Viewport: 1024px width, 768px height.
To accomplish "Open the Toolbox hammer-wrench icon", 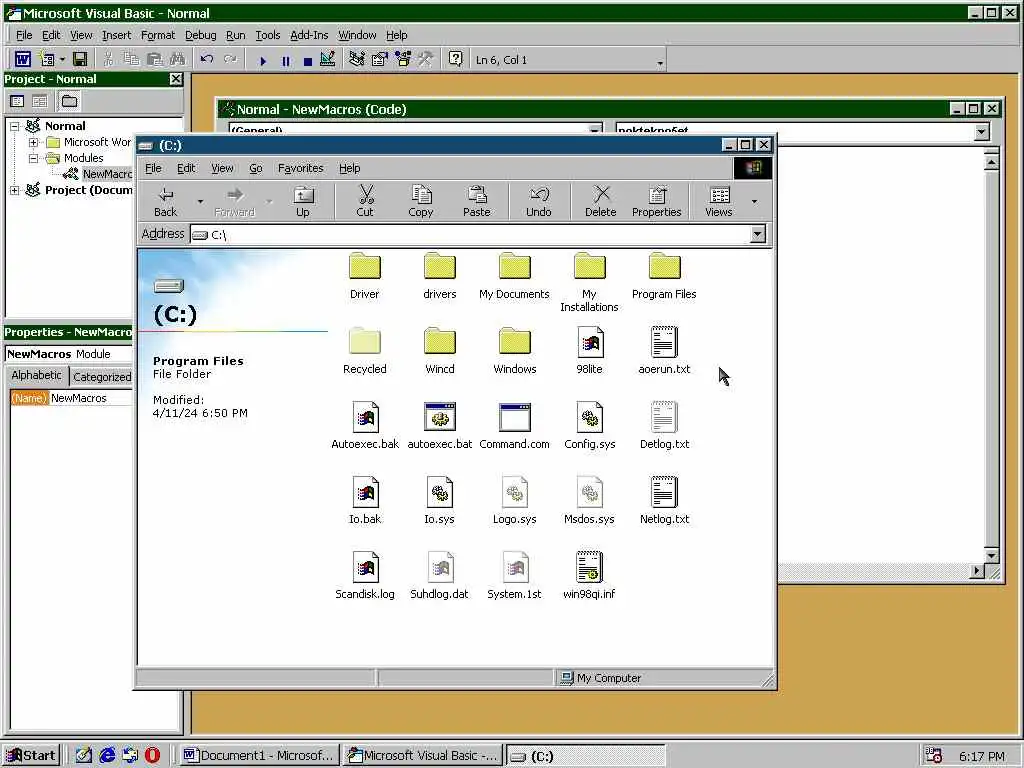I will 426,59.
